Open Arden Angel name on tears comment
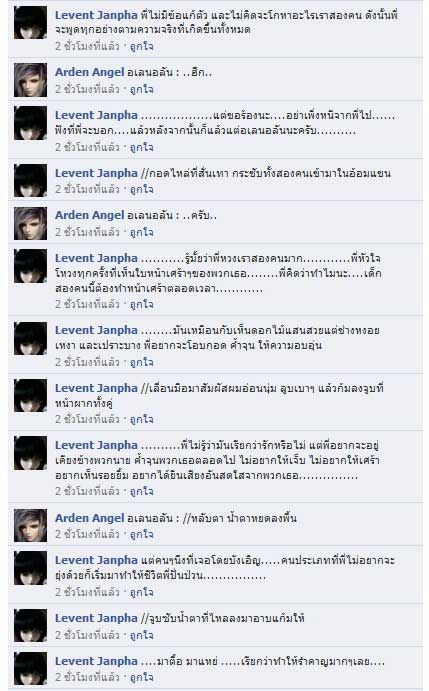Image resolution: width=429 pixels, height=691 pixels. click(x=90, y=518)
